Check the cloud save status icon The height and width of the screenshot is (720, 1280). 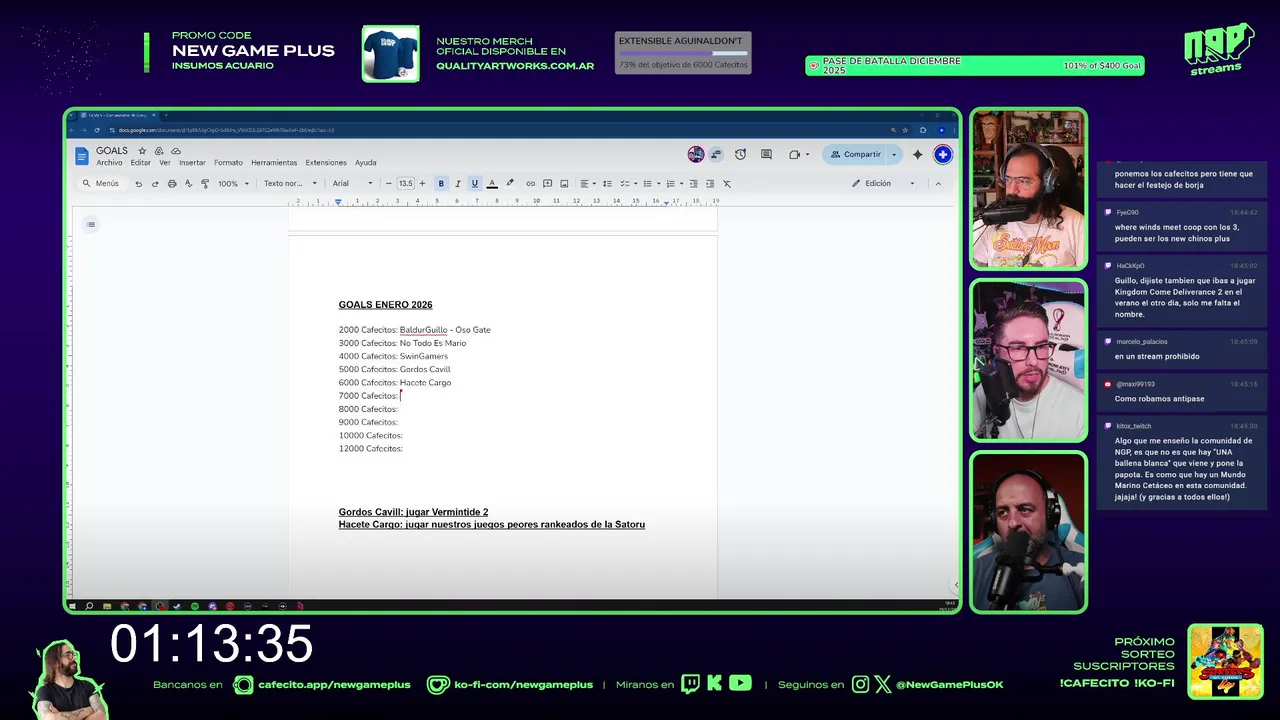[176, 151]
